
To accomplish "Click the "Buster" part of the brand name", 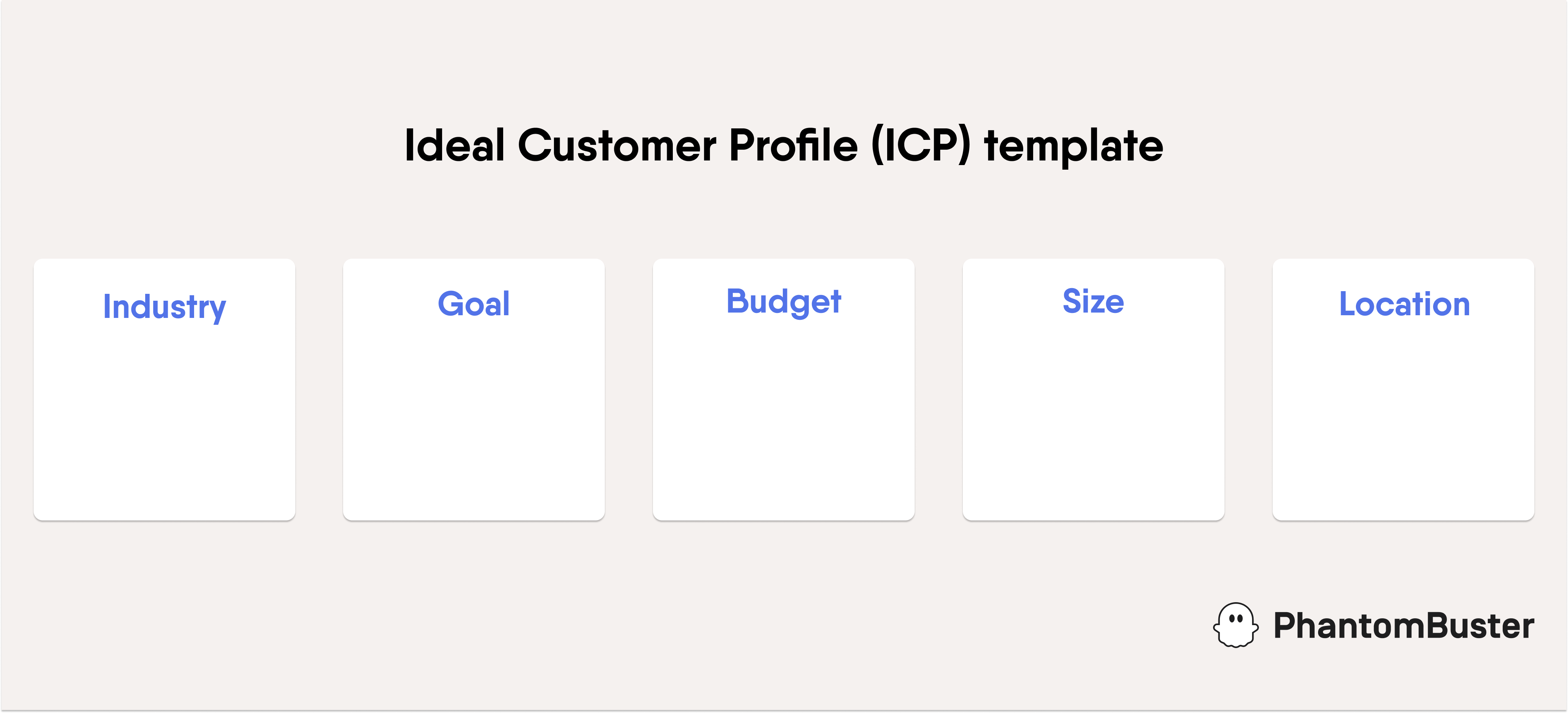I will click(x=1473, y=626).
